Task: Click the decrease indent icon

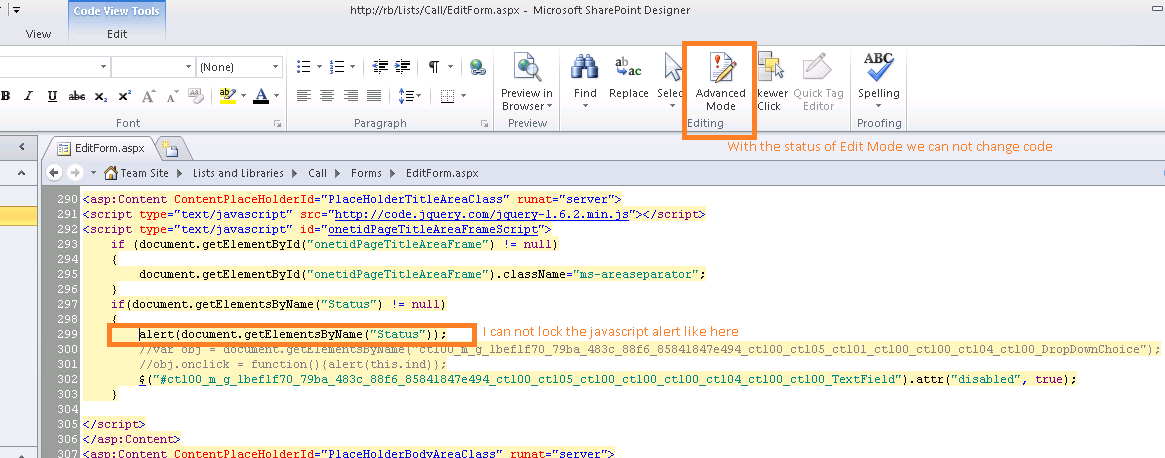Action: pos(380,67)
